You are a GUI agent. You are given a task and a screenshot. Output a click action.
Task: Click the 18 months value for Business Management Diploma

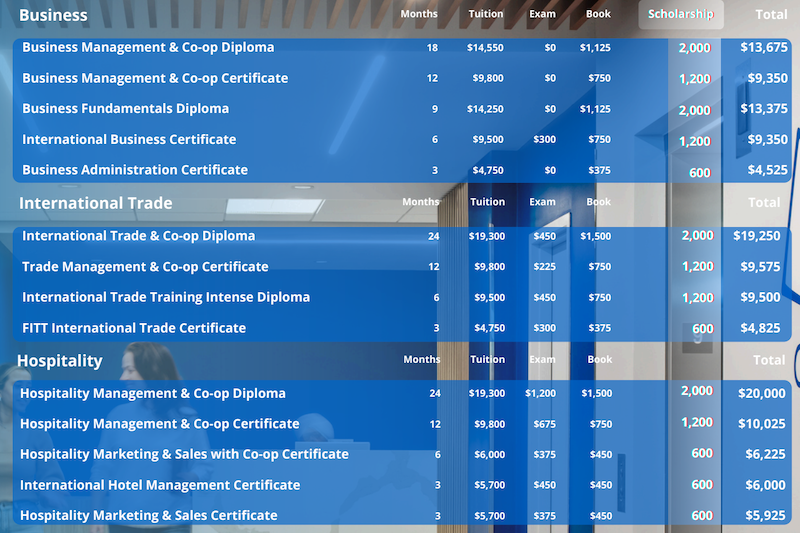tap(432, 47)
